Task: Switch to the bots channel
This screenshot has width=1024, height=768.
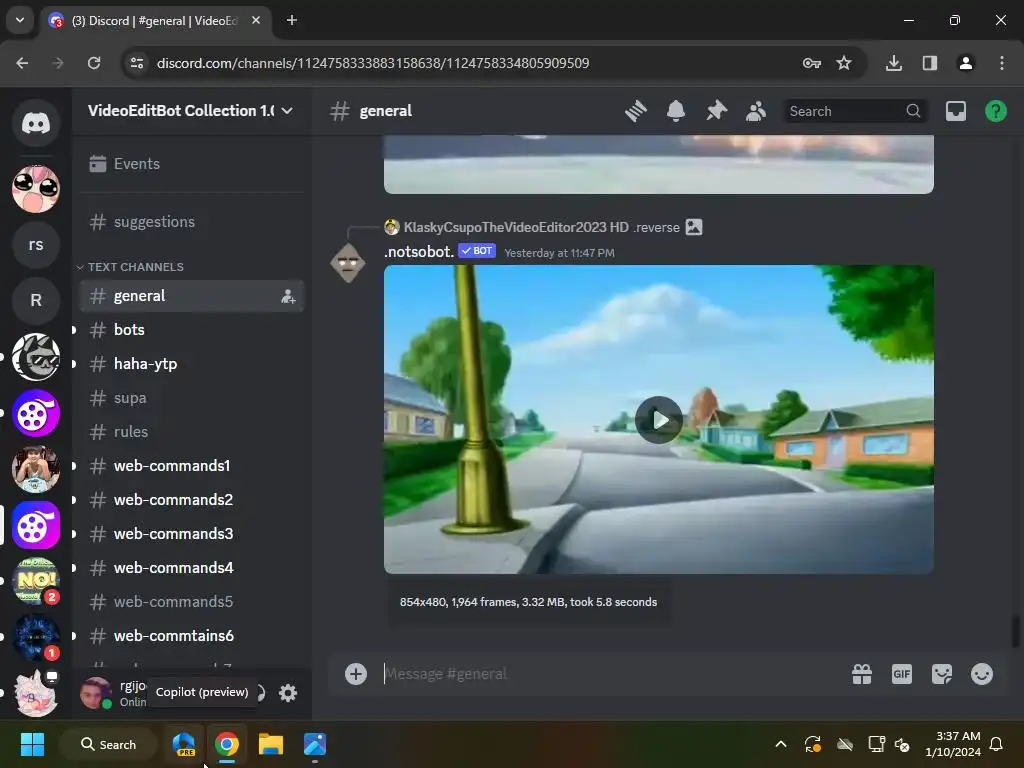Action: tap(191, 330)
